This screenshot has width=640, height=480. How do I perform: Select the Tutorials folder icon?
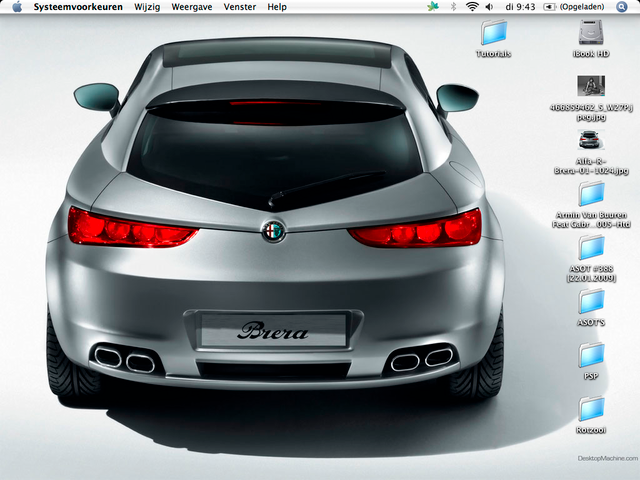(493, 32)
